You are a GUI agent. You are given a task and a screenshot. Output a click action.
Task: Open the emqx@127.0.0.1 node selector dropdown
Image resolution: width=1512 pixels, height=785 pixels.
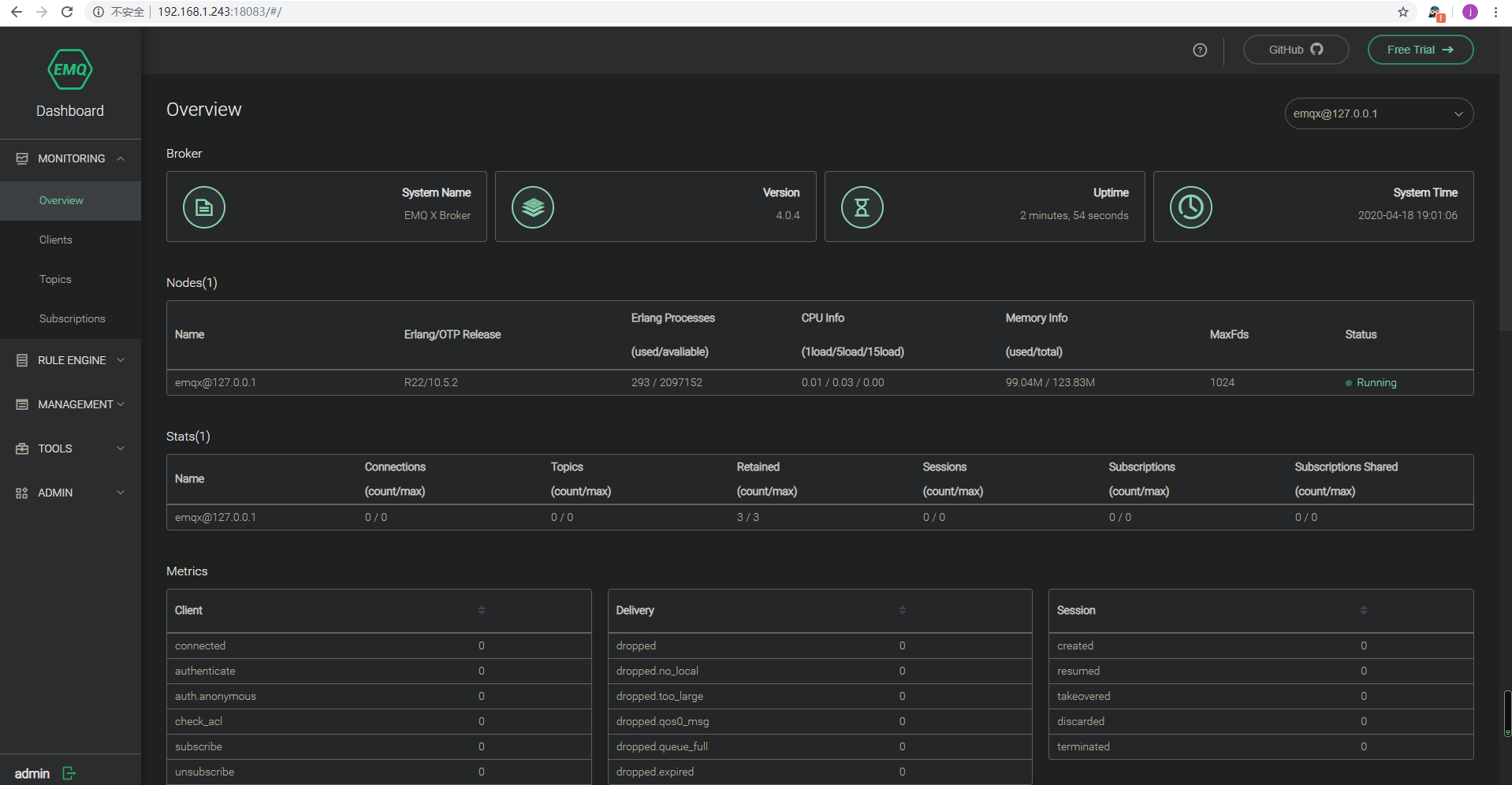[1379, 113]
